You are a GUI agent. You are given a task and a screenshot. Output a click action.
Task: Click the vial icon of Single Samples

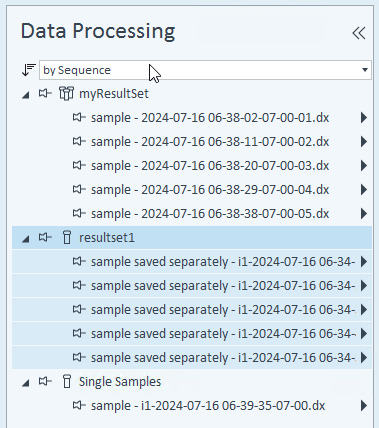click(x=67, y=382)
